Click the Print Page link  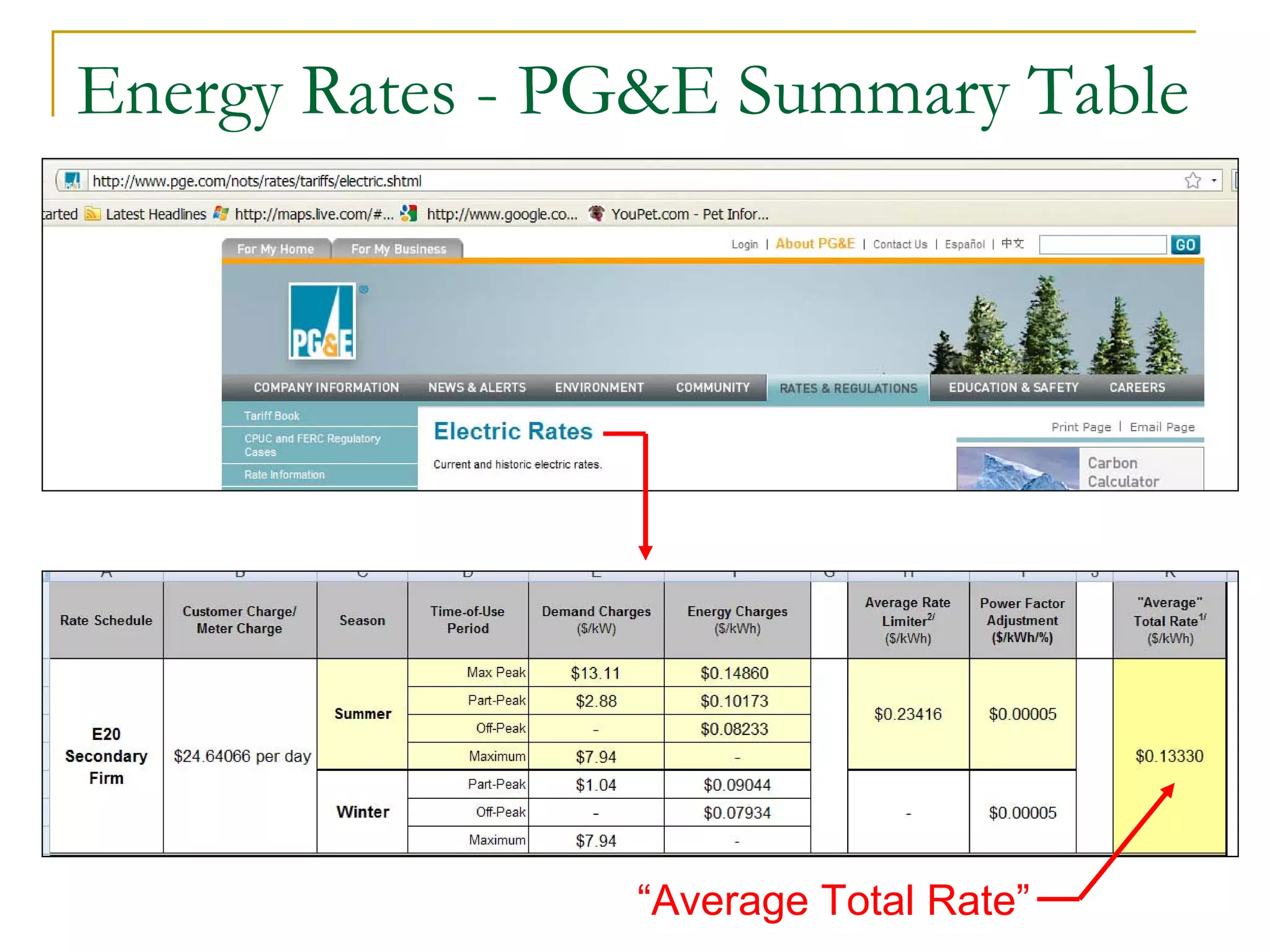coord(1081,427)
